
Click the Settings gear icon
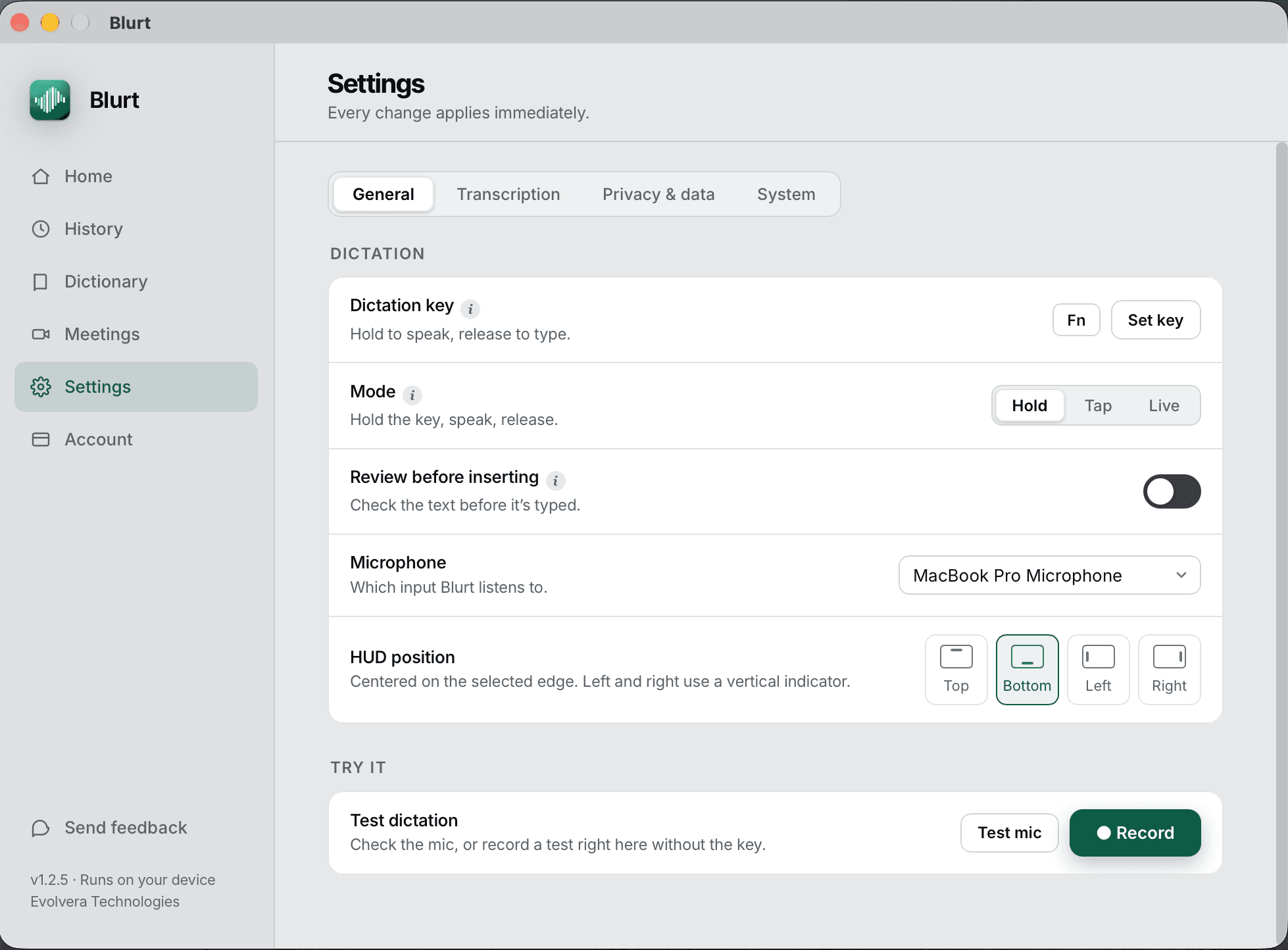(41, 387)
